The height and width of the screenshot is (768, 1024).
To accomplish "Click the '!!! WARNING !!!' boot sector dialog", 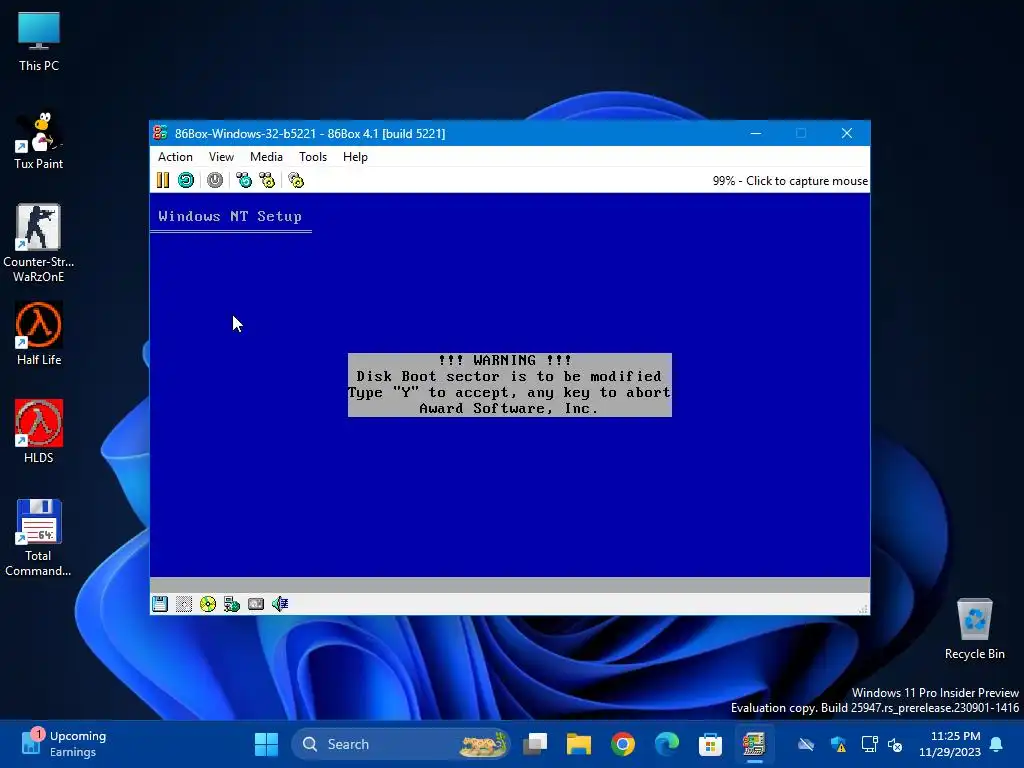I will (x=509, y=385).
